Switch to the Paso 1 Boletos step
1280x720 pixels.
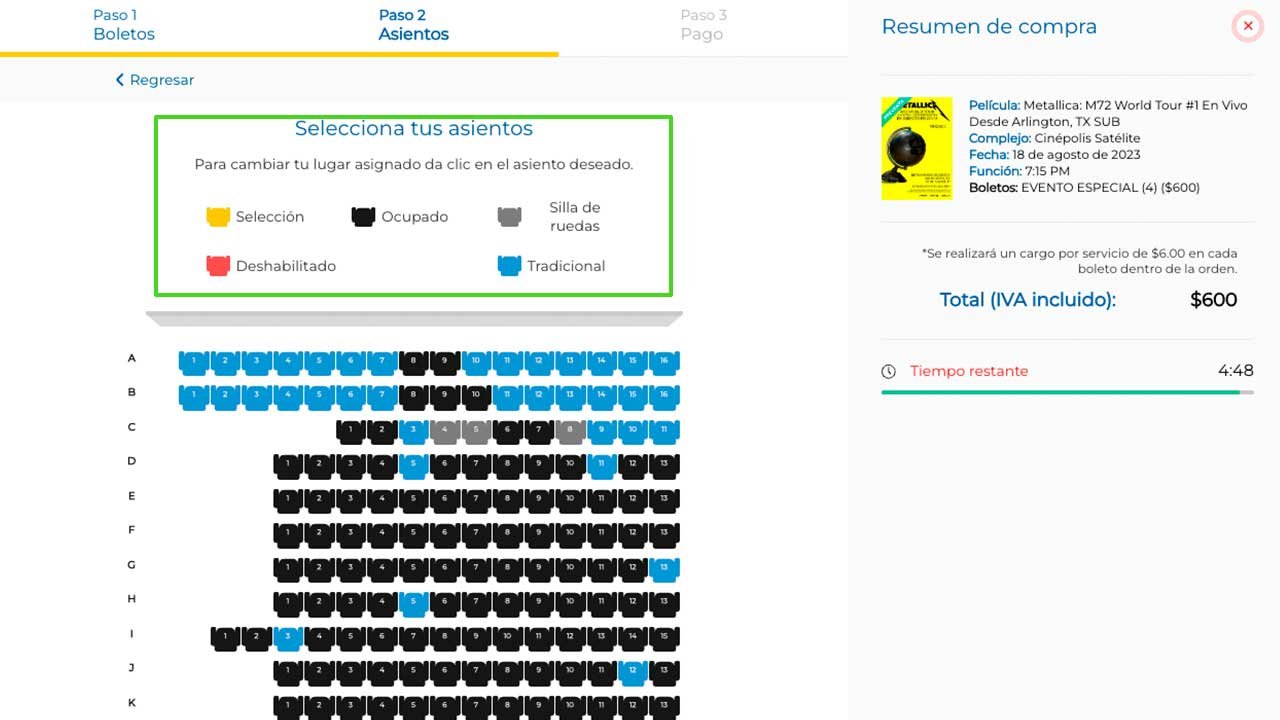click(x=123, y=24)
